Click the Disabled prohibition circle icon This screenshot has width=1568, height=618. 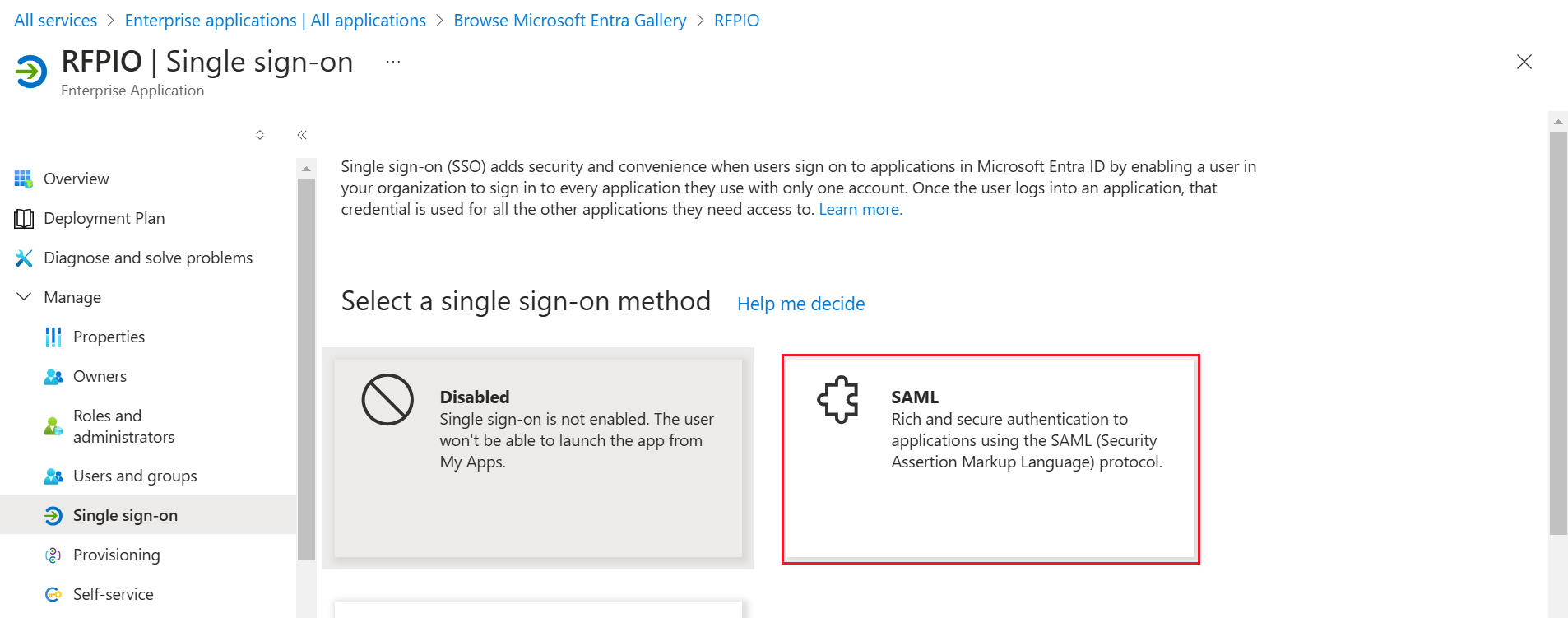[x=387, y=400]
